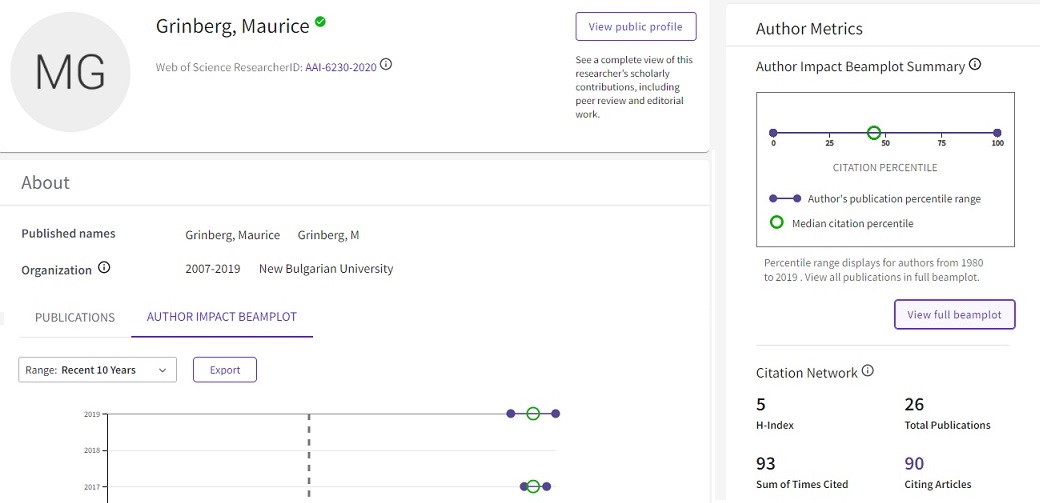Viewport: 1040px width, 503px height.
Task: Click the 2019 median citation green circle
Action: point(533,413)
